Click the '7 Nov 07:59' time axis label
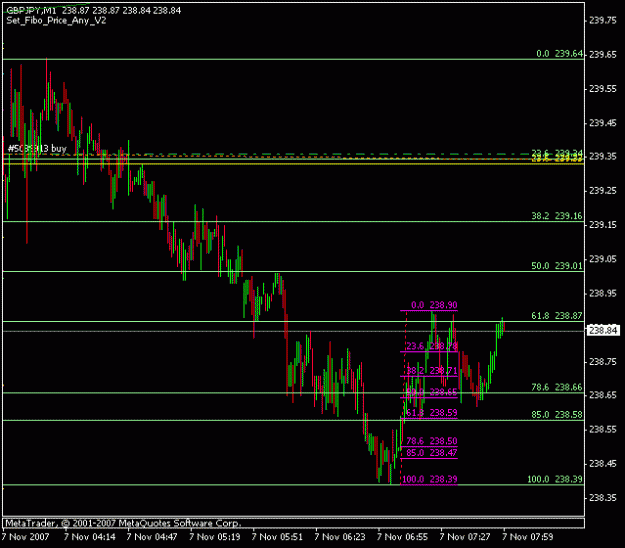 coord(528,537)
